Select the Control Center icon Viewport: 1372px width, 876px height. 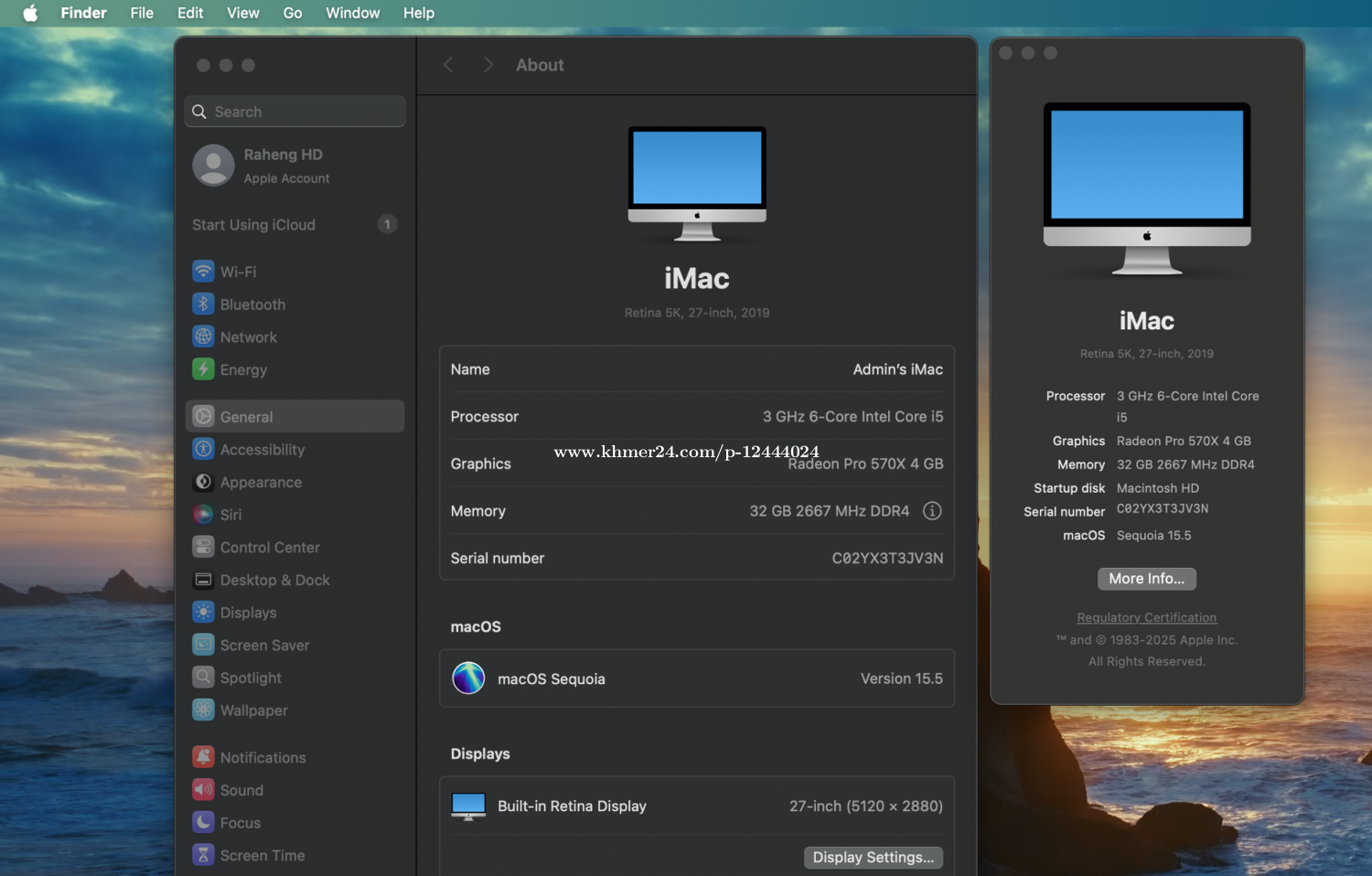pos(203,547)
